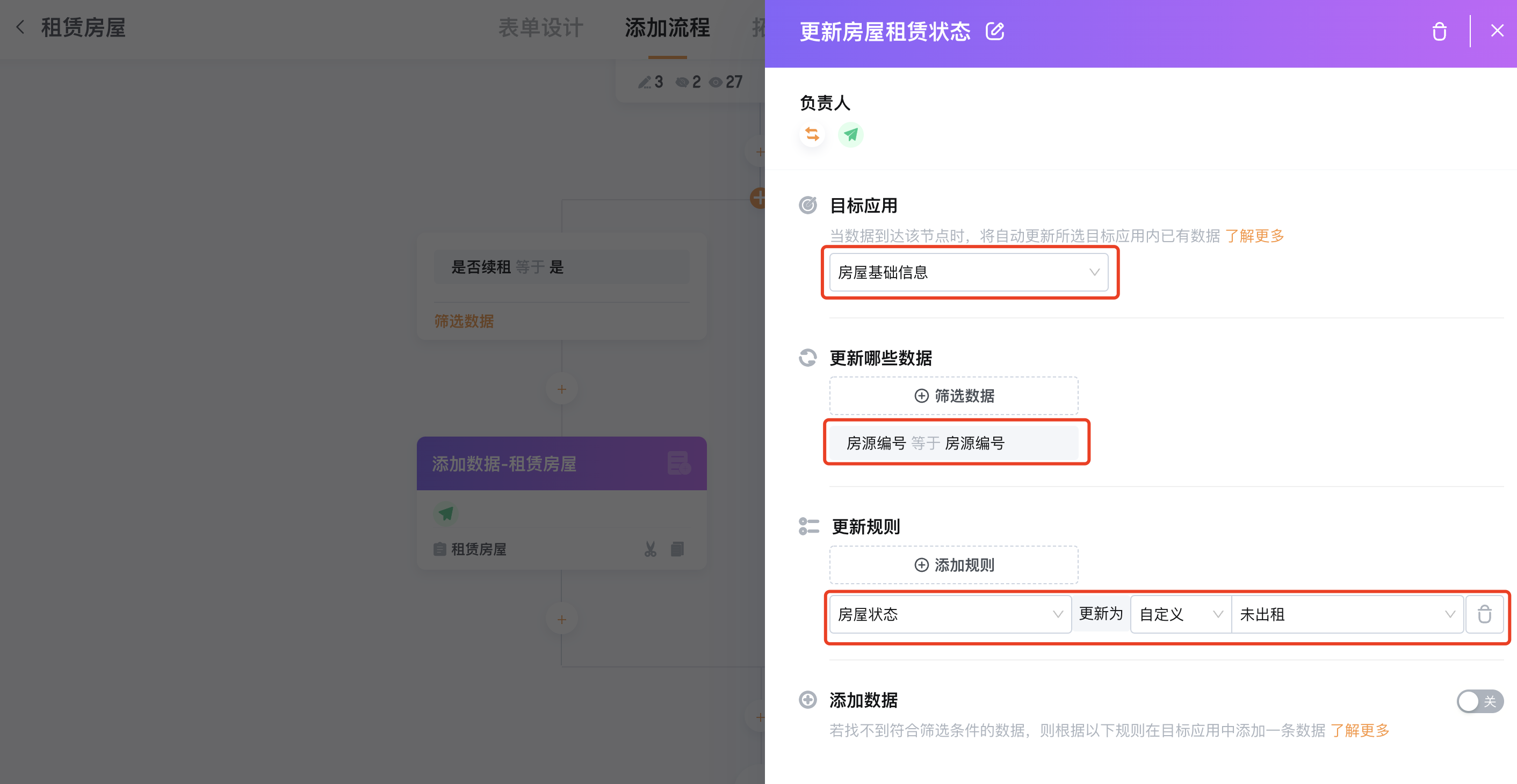Delete the 房屋状态 update rule

coord(1484,614)
